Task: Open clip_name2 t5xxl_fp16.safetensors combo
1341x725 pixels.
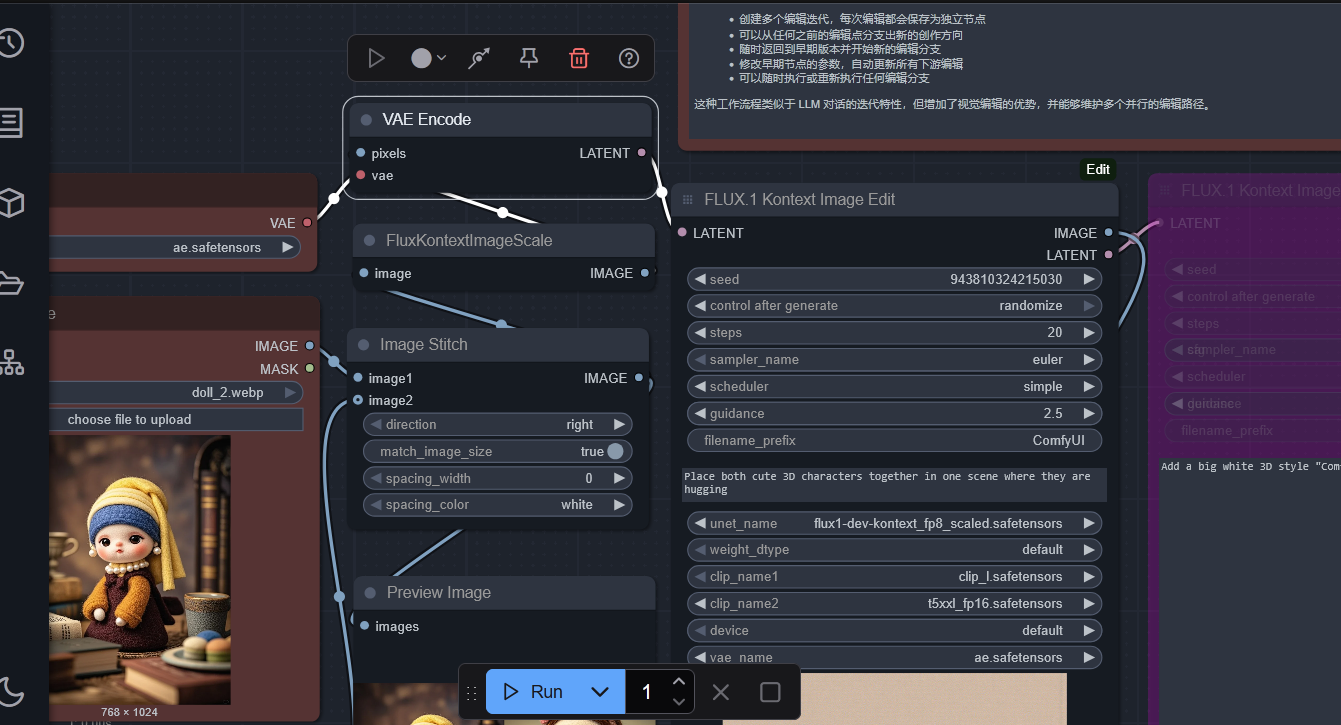Action: tap(894, 603)
